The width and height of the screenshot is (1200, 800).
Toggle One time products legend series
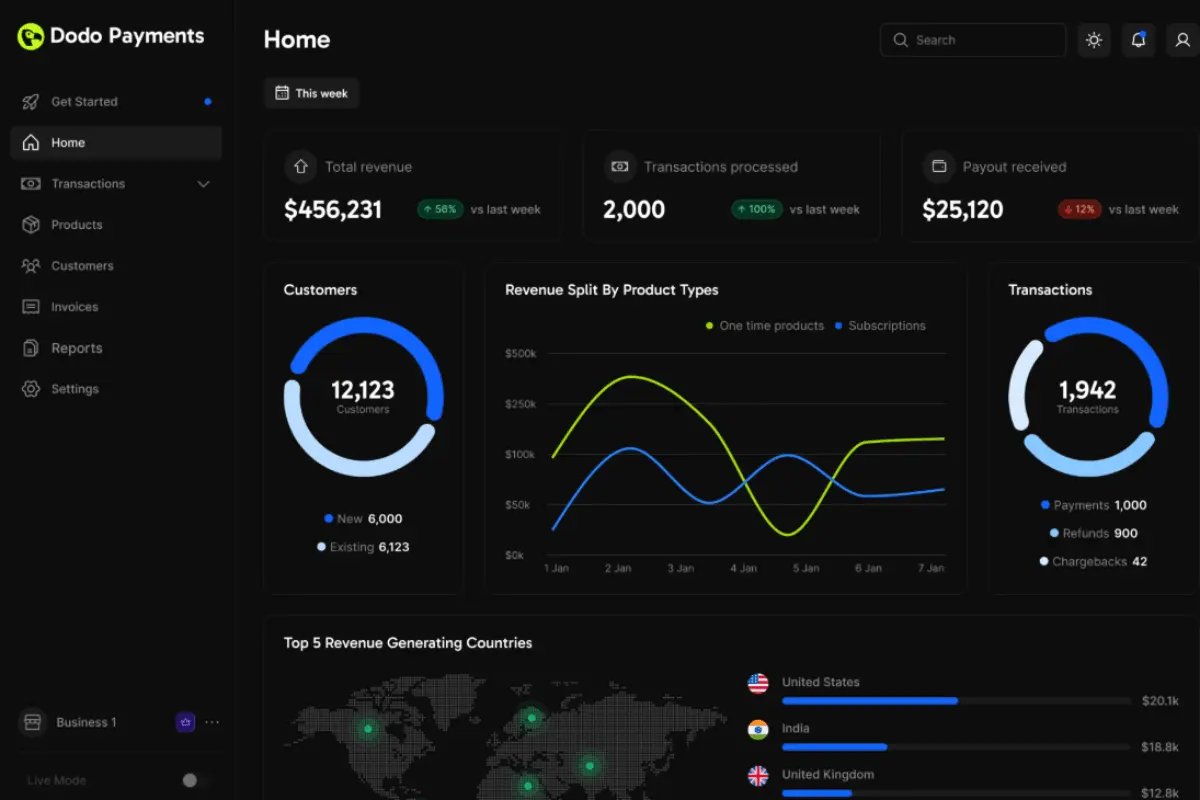(765, 326)
